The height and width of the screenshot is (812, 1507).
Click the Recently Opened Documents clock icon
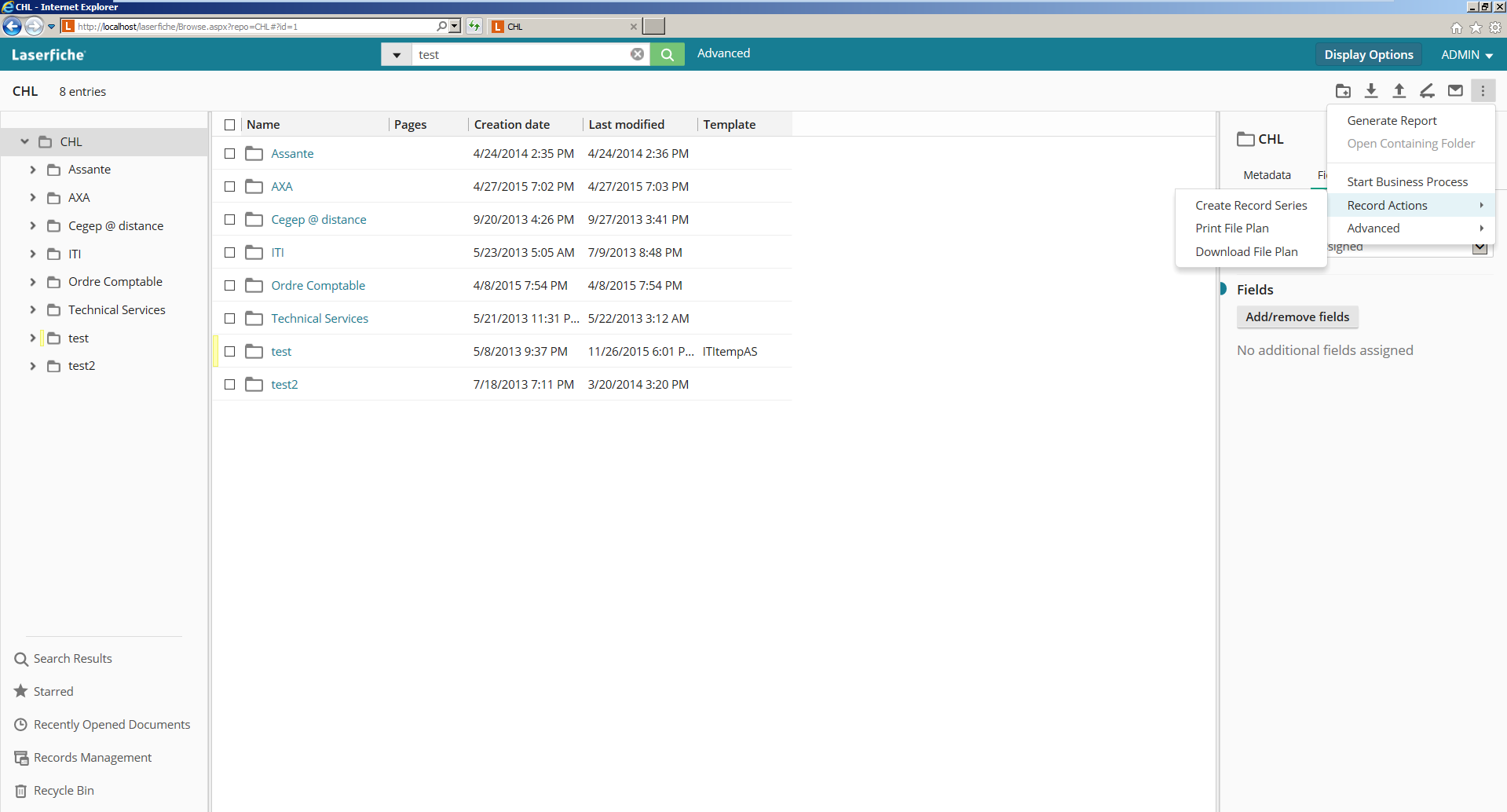click(21, 724)
